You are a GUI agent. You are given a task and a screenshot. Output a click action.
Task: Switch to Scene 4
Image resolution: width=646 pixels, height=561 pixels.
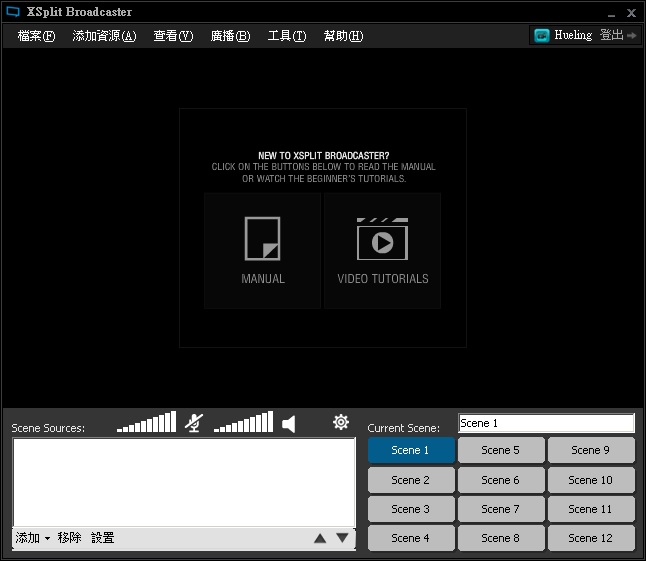tap(411, 538)
